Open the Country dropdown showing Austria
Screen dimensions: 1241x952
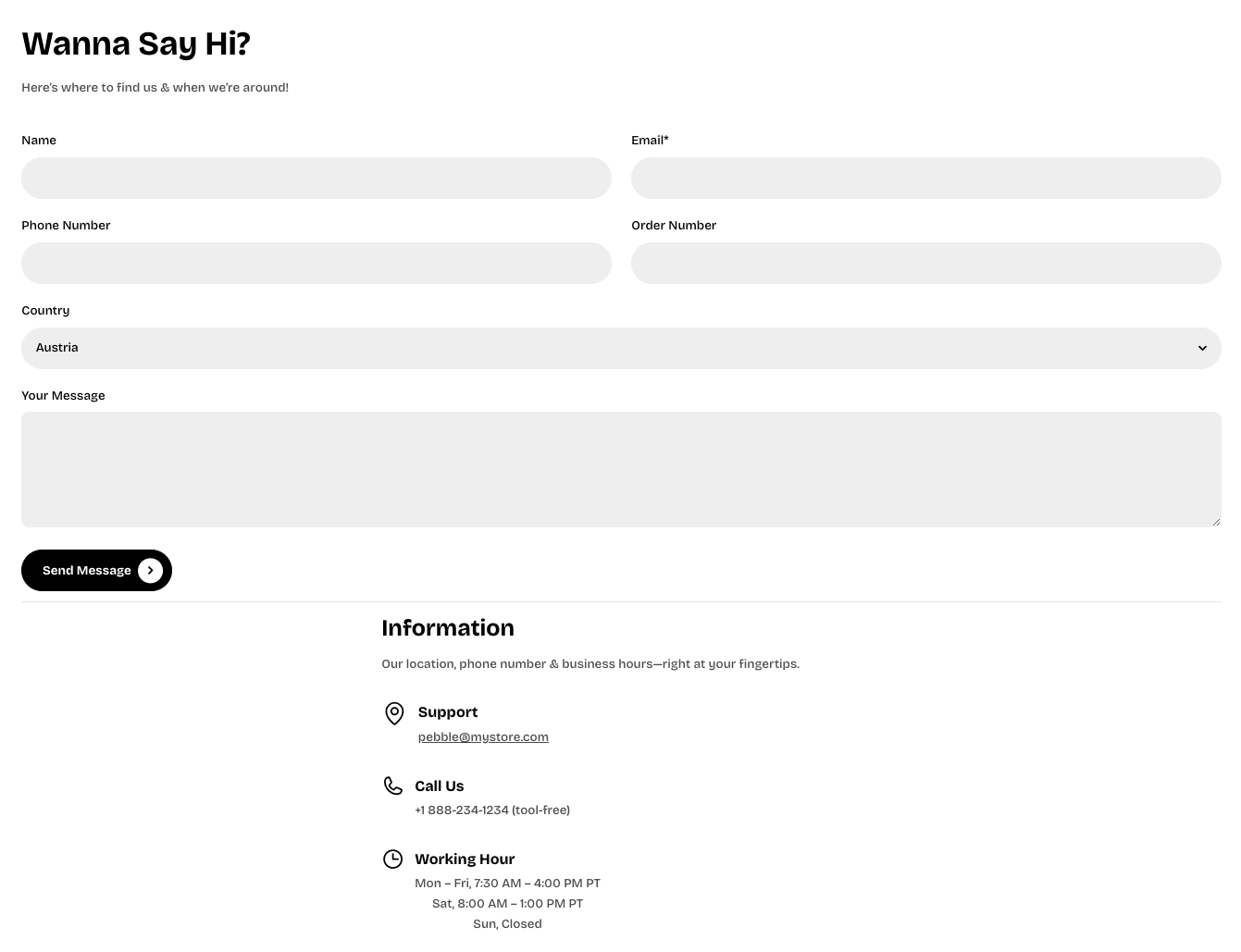(611, 348)
